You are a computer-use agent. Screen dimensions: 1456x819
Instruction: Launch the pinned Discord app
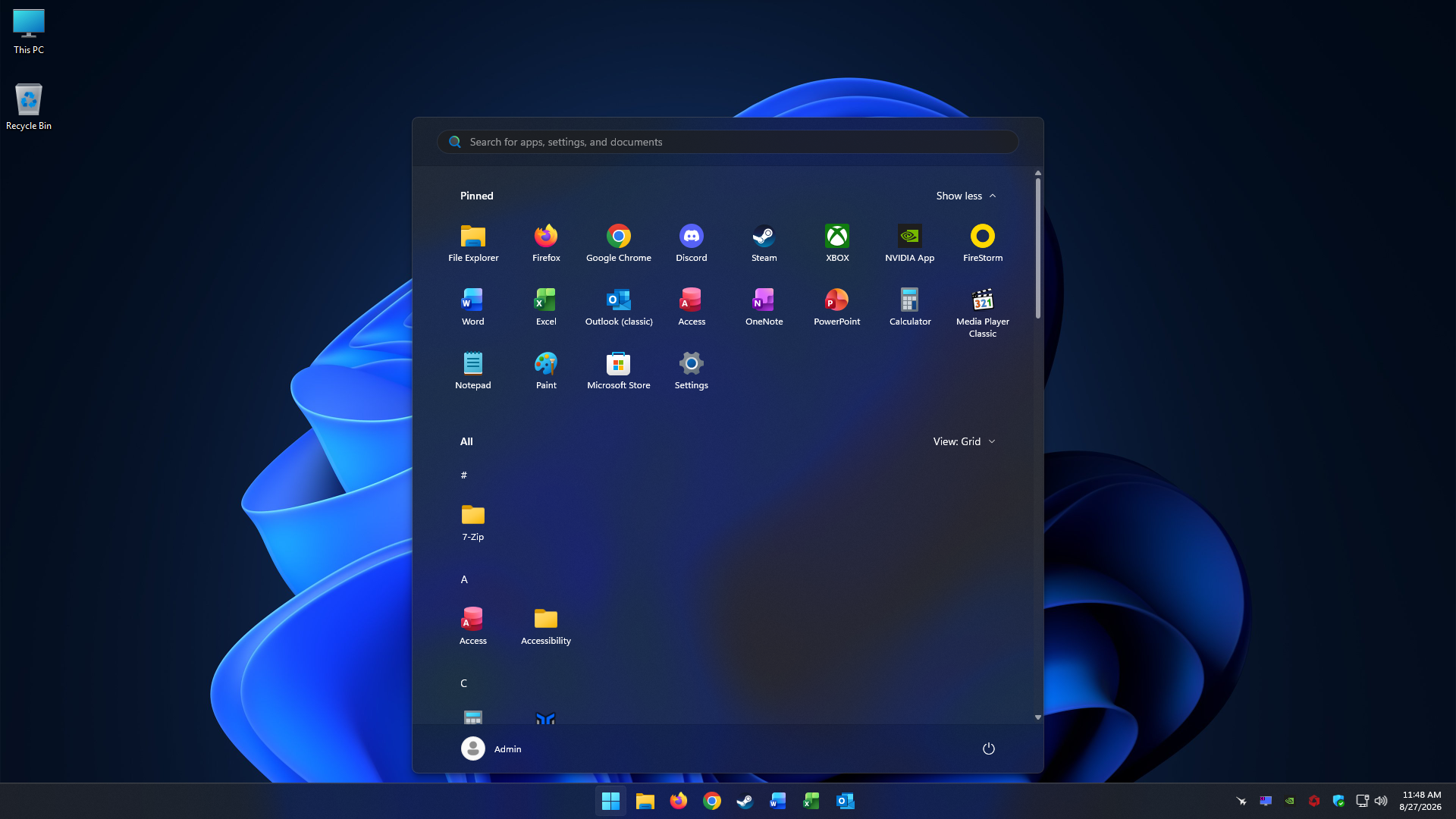[x=692, y=243]
